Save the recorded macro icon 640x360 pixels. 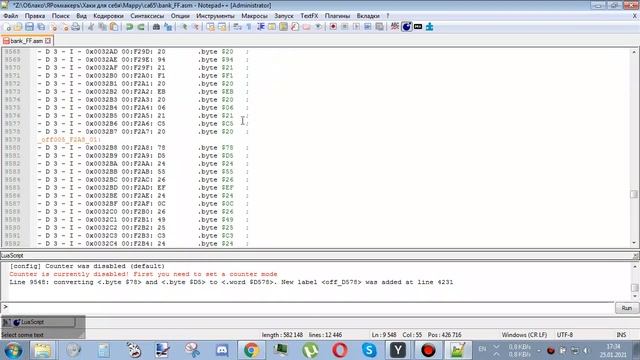point(379,27)
